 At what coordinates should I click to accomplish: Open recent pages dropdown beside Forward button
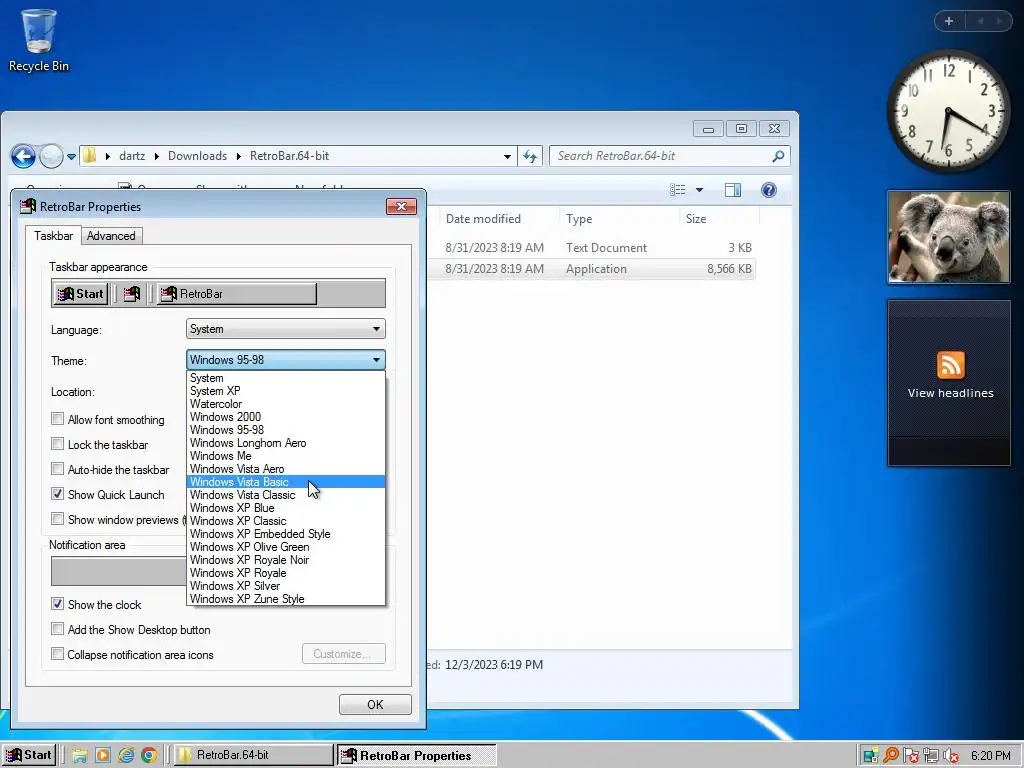pyautogui.click(x=71, y=157)
